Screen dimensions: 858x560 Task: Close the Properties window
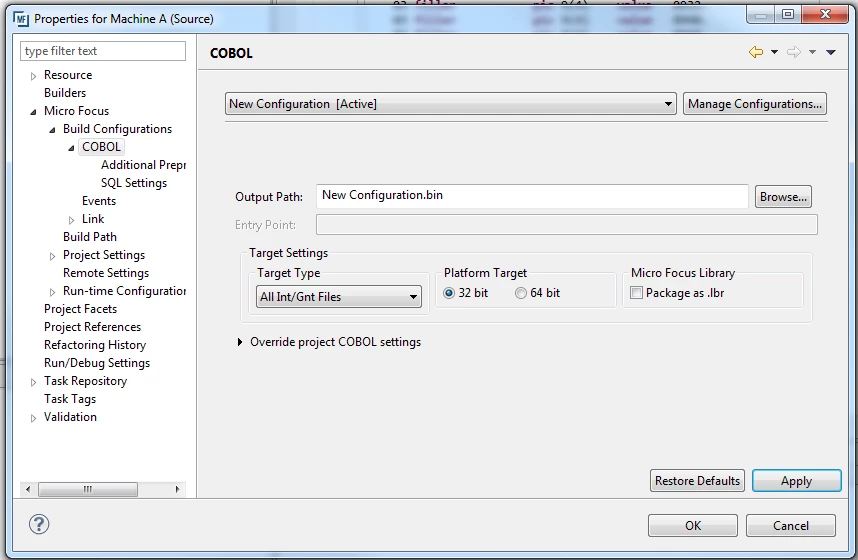[825, 15]
